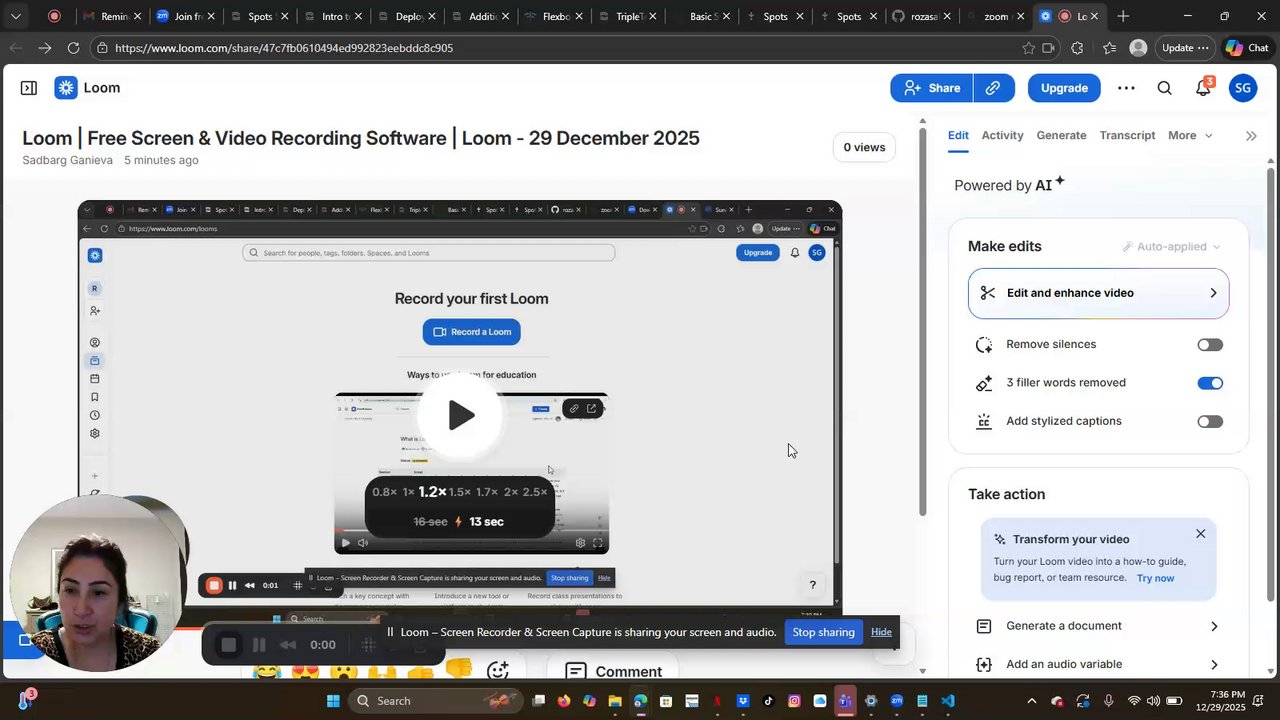
Task: Open the browser Update menu
Action: click(1186, 47)
